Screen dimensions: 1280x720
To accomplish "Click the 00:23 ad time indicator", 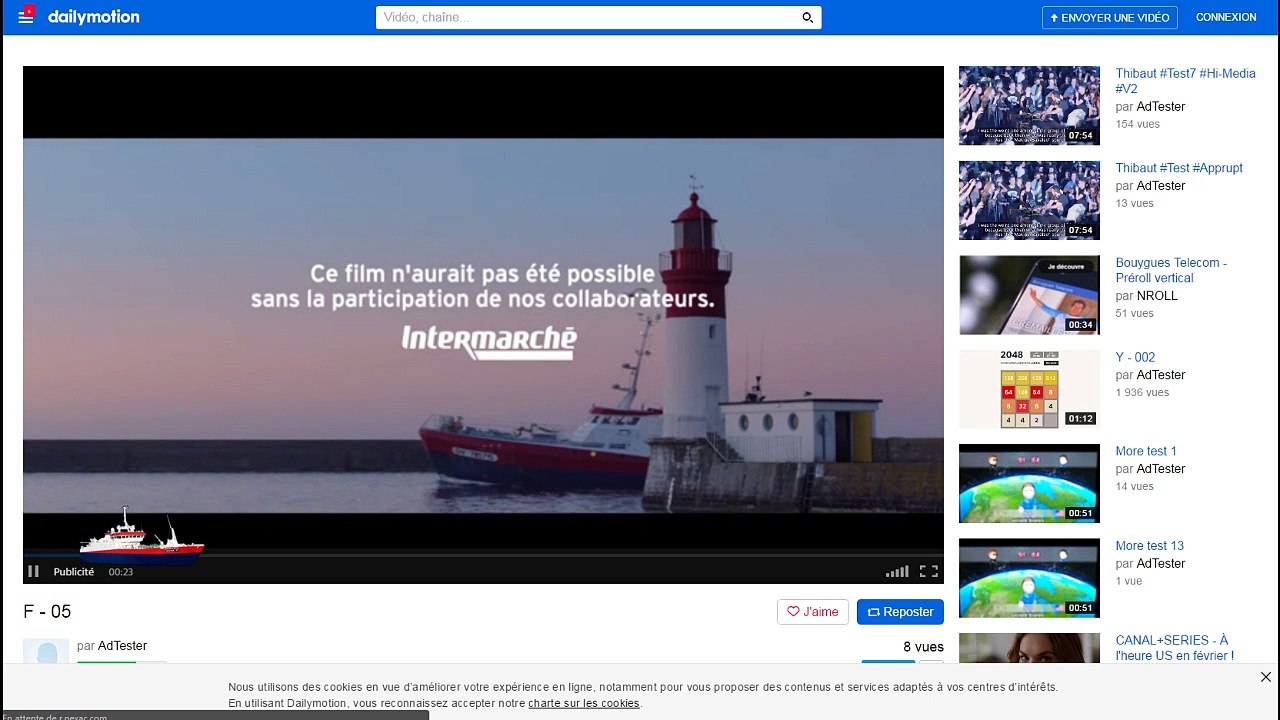I will click(x=121, y=572).
